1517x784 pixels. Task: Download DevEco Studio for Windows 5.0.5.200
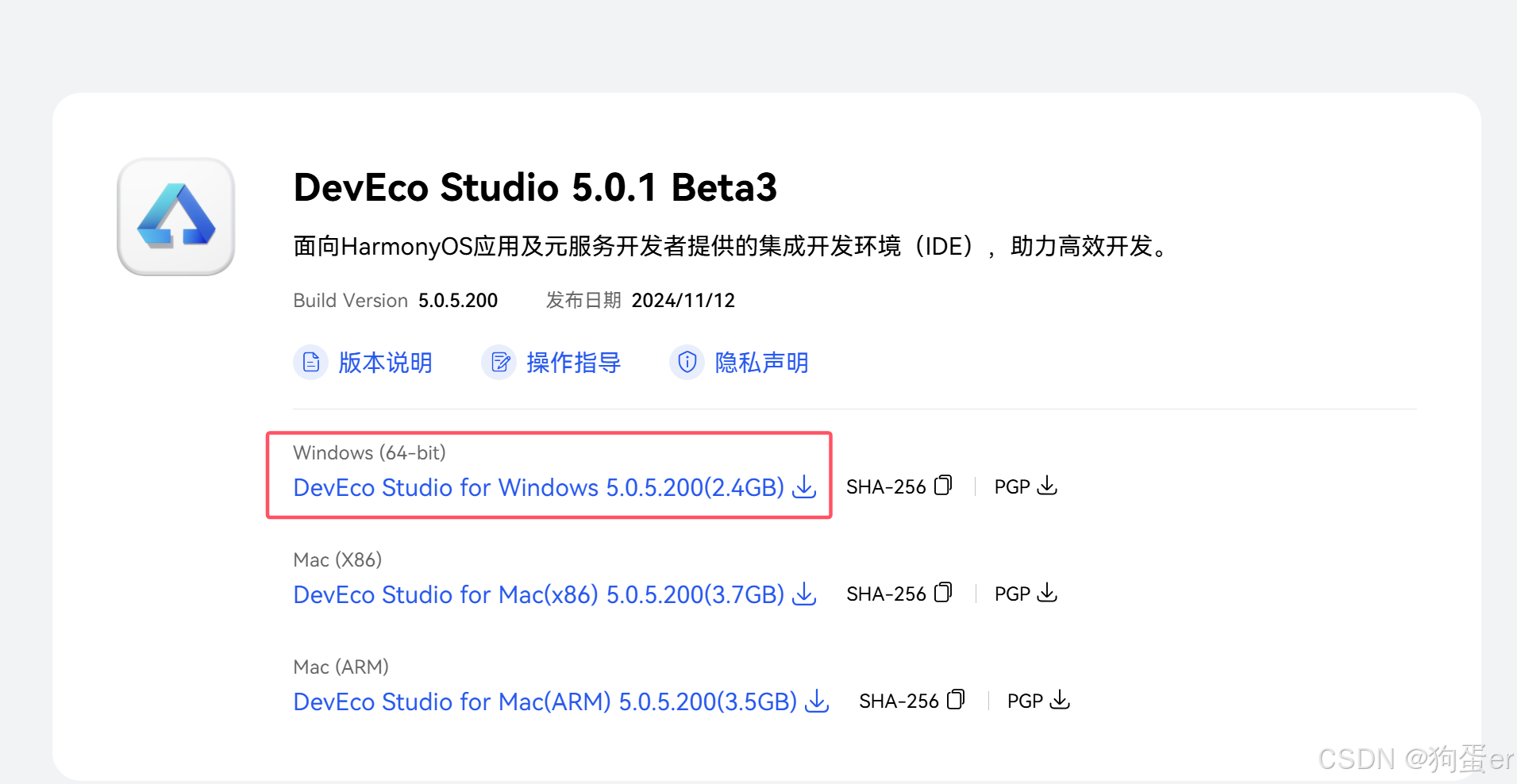(539, 487)
